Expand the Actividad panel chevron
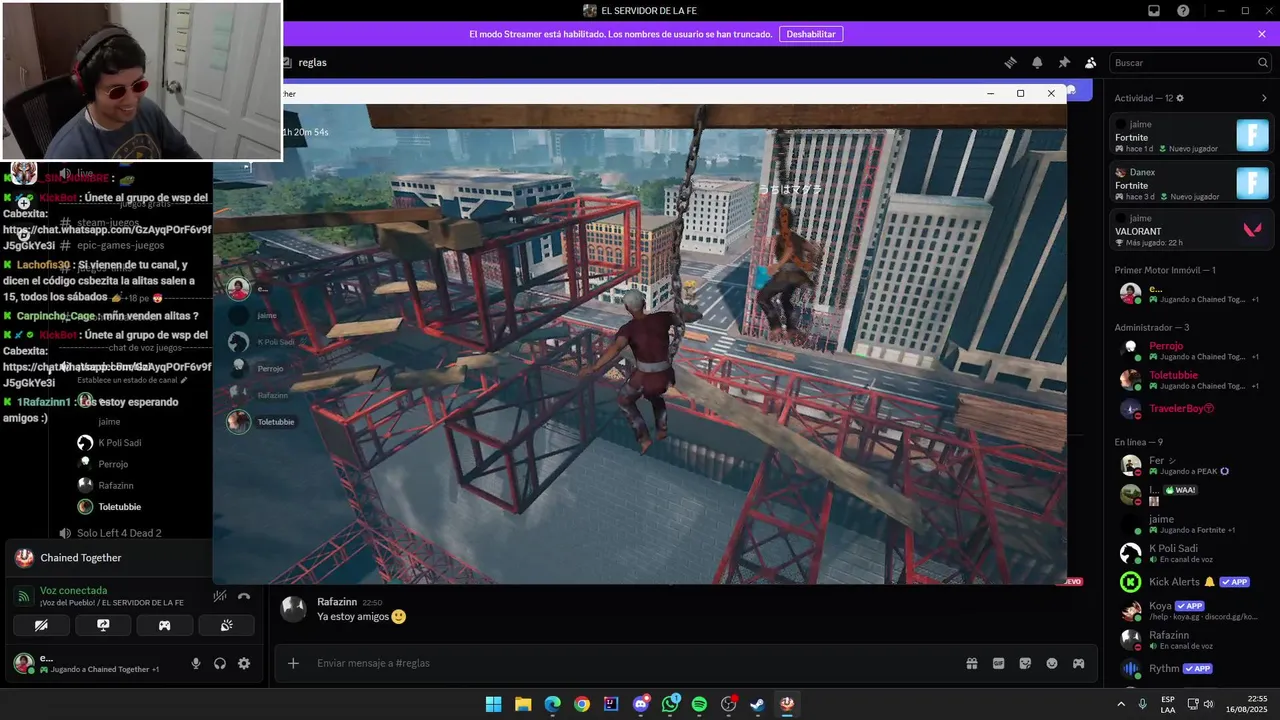The image size is (1280, 720). click(x=1264, y=98)
